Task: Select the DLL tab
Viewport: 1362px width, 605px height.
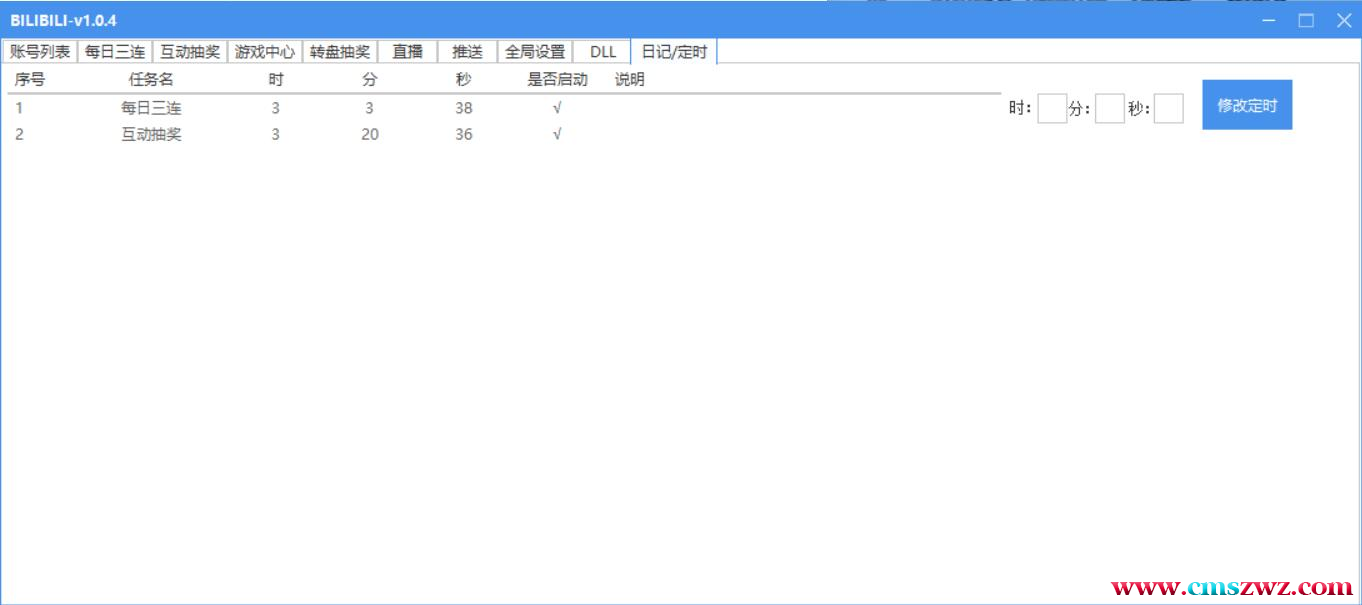Action: point(602,52)
